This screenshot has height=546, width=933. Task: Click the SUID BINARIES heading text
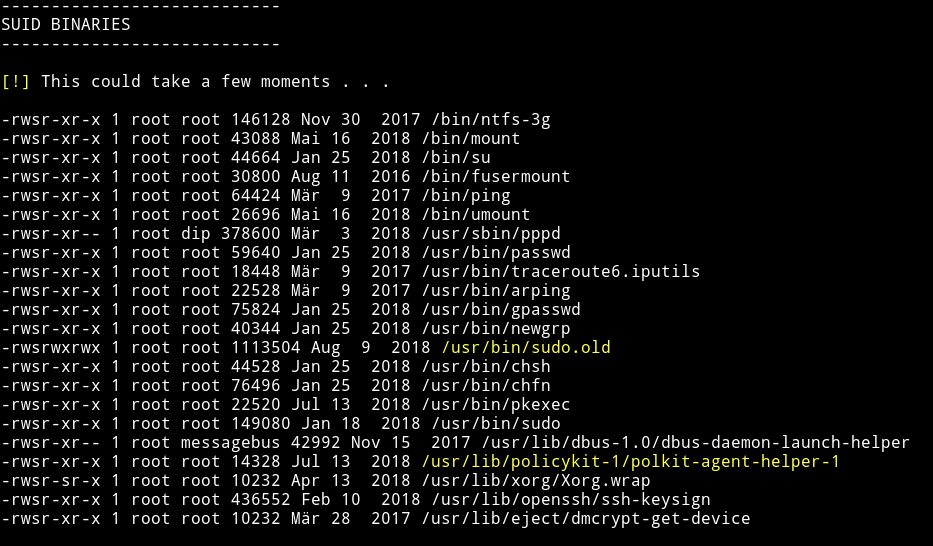(x=66, y=24)
